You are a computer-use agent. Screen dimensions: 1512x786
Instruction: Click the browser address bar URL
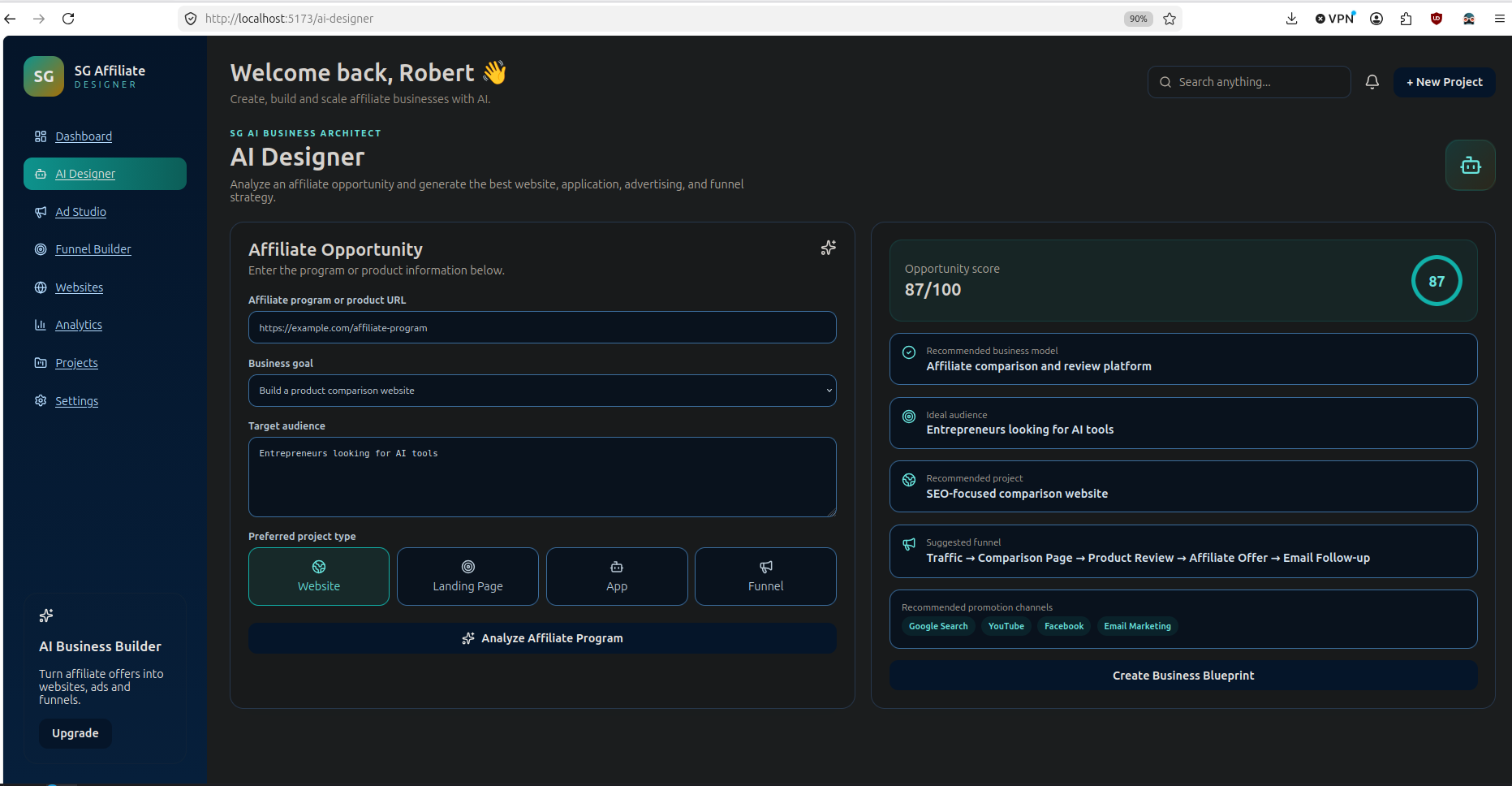289,19
